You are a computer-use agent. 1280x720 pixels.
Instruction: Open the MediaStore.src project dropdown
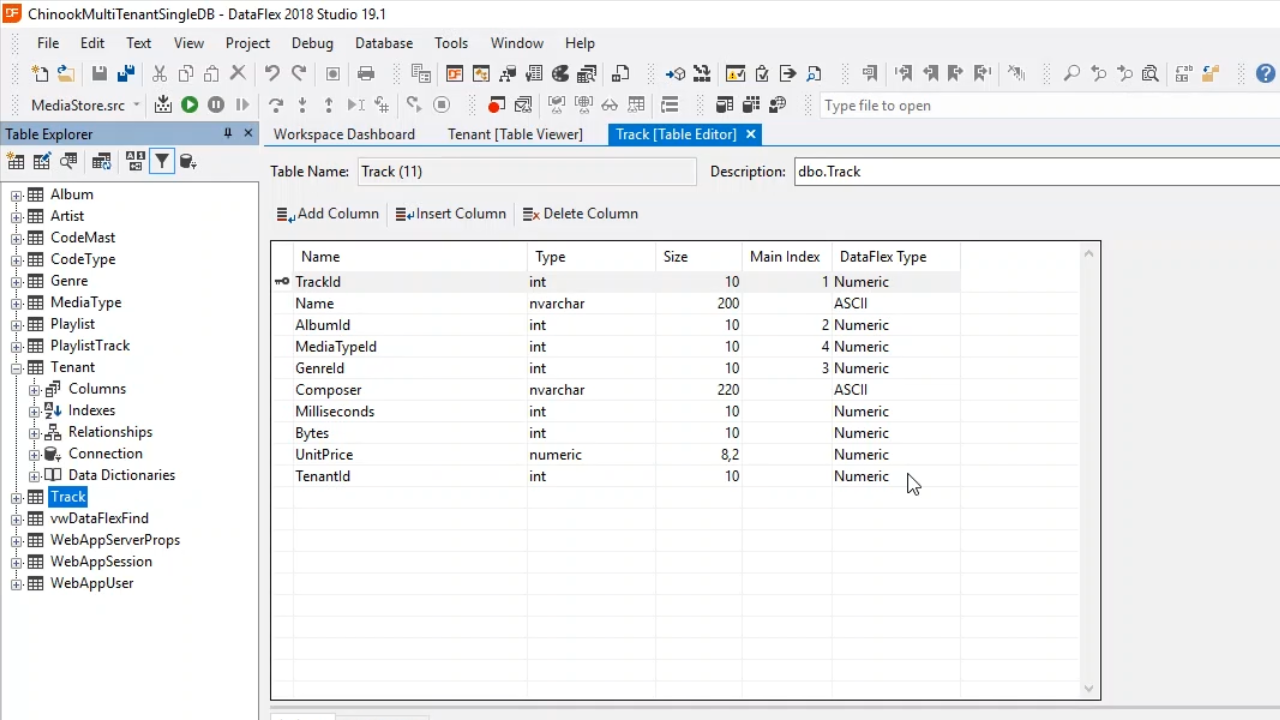click(x=136, y=105)
